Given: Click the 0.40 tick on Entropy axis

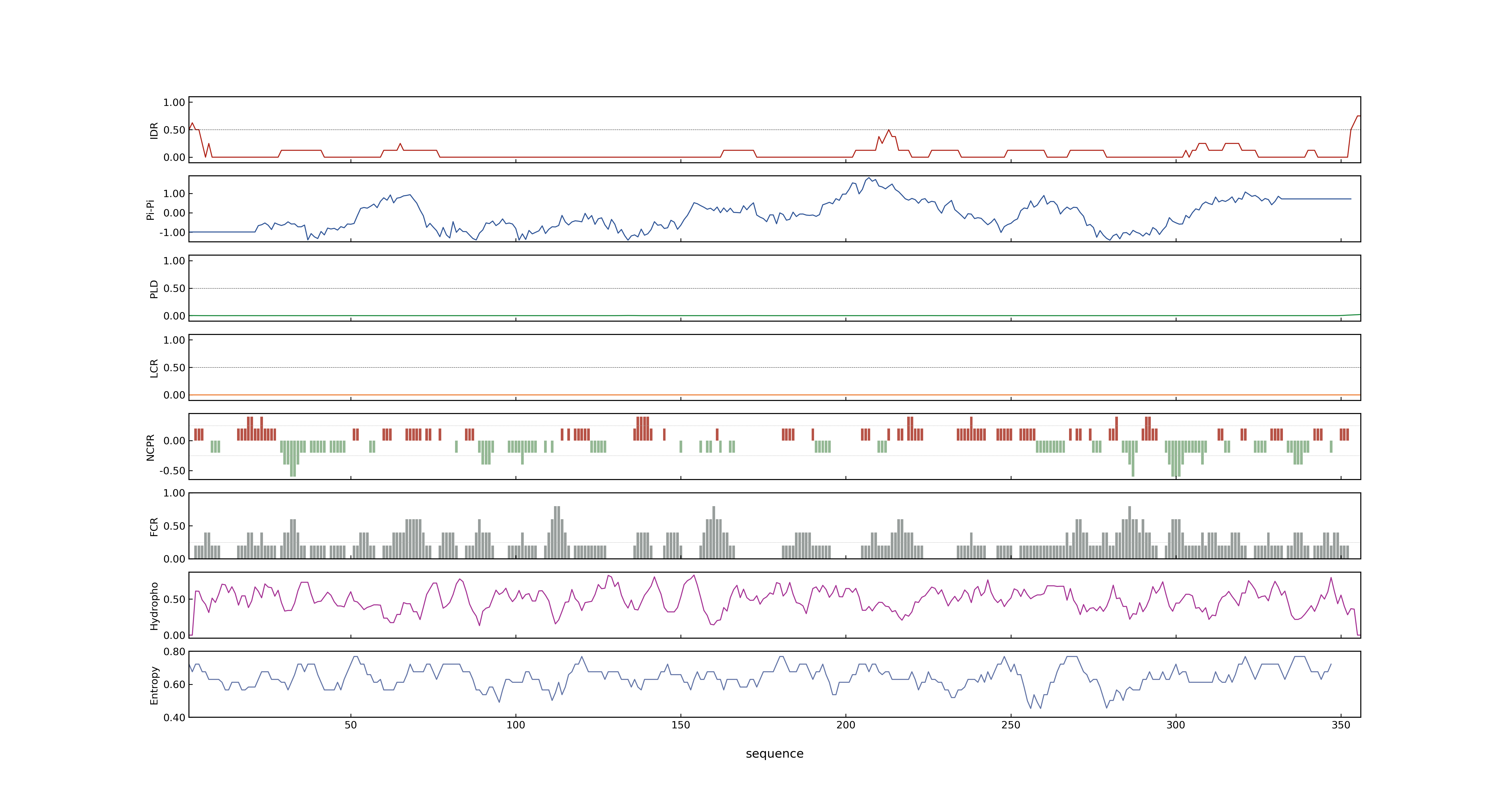Looking at the screenshot, I should coord(174,717).
